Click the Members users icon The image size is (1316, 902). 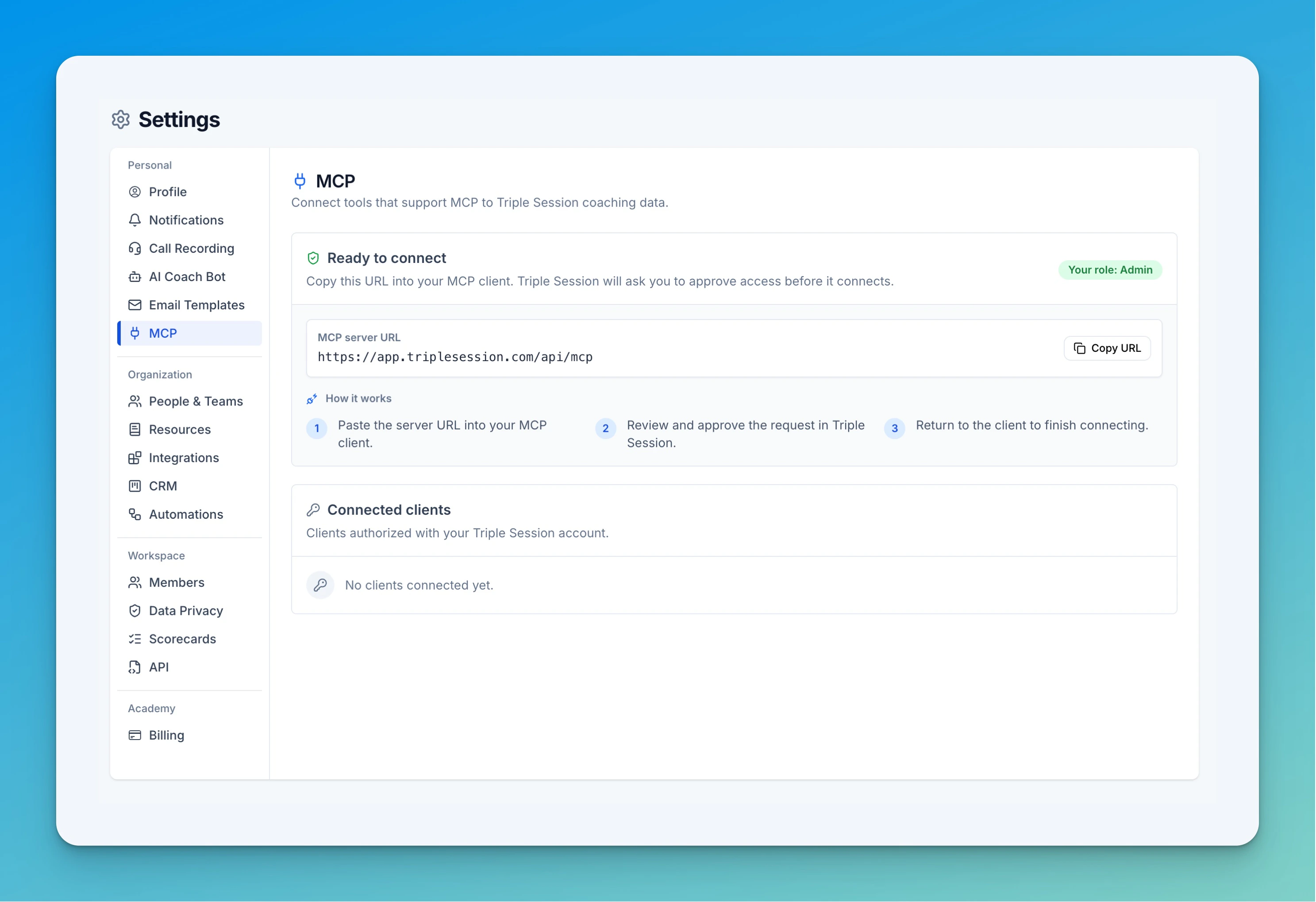point(135,582)
